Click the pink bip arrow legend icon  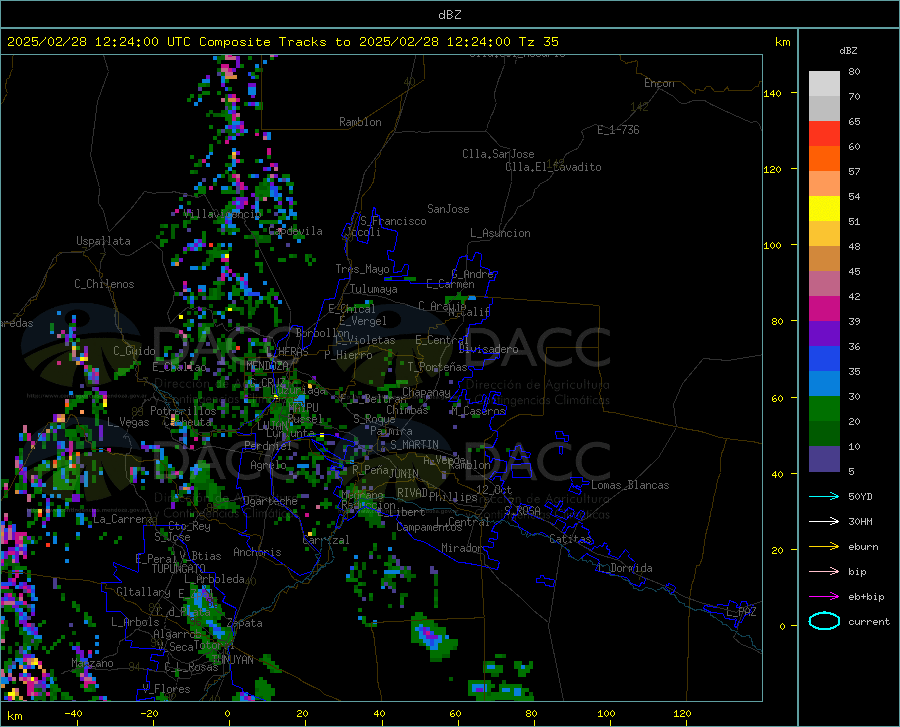824,572
